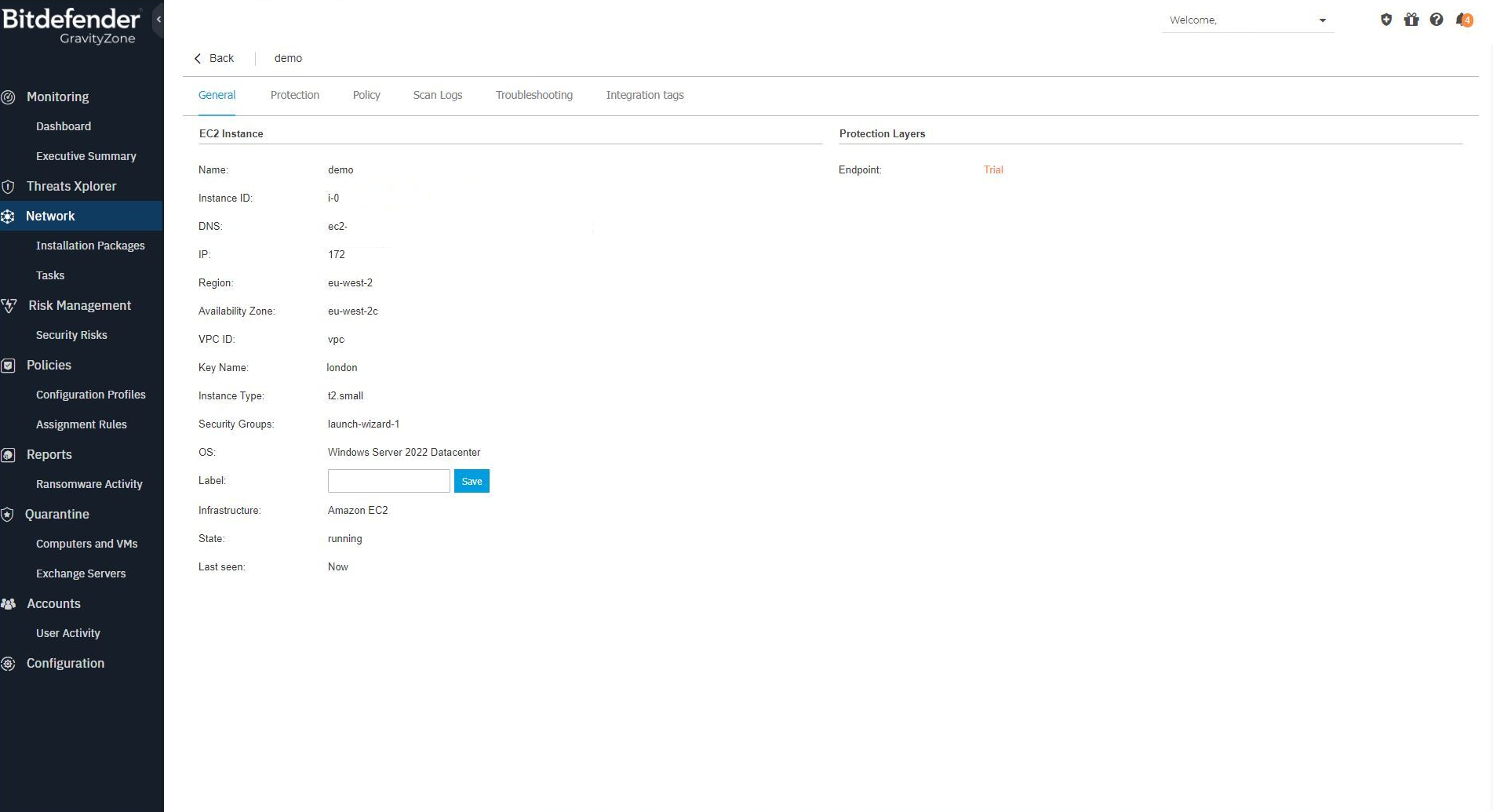The image size is (1493, 812).
Task: Click the Save label button
Action: (472, 481)
